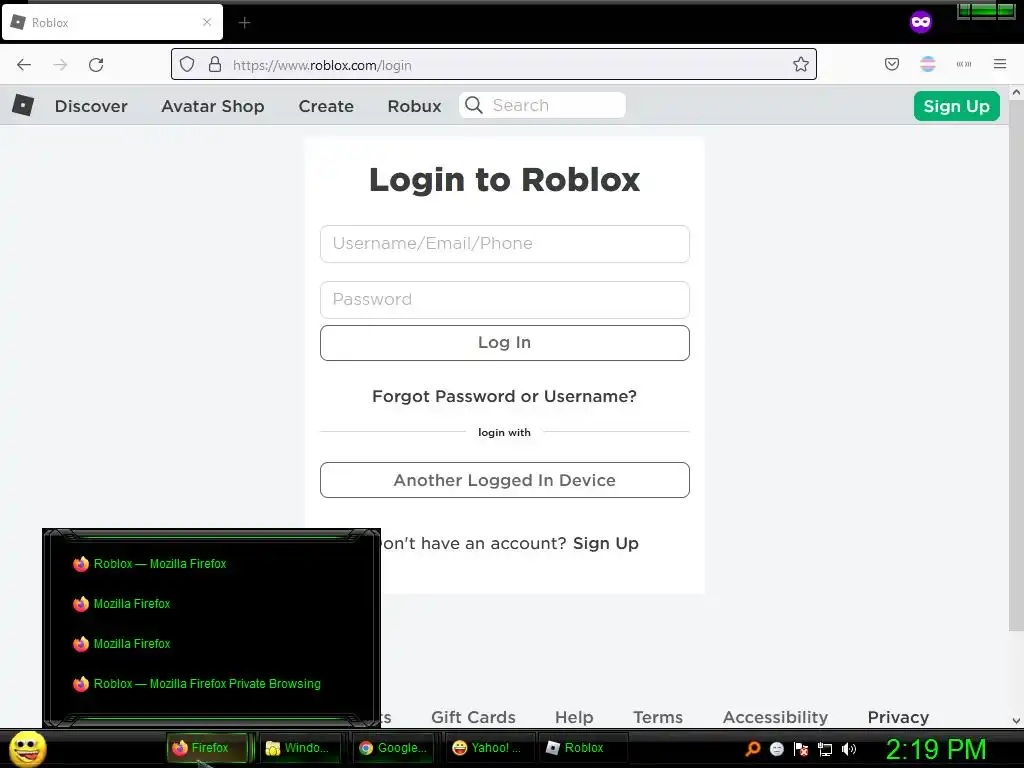This screenshot has width=1024, height=768.
Task: Focus the Roblox Search field
Action: (x=543, y=105)
